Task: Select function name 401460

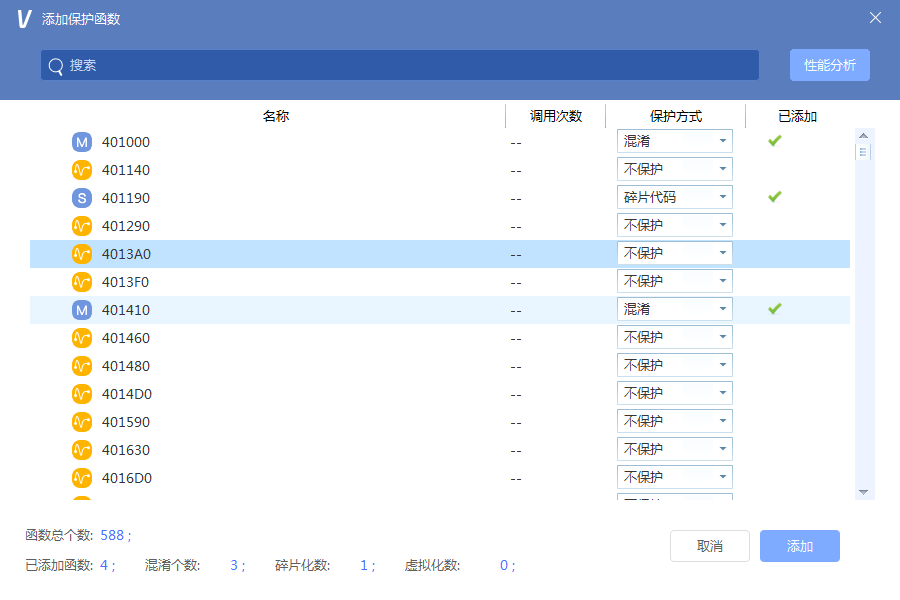Action: pos(126,338)
